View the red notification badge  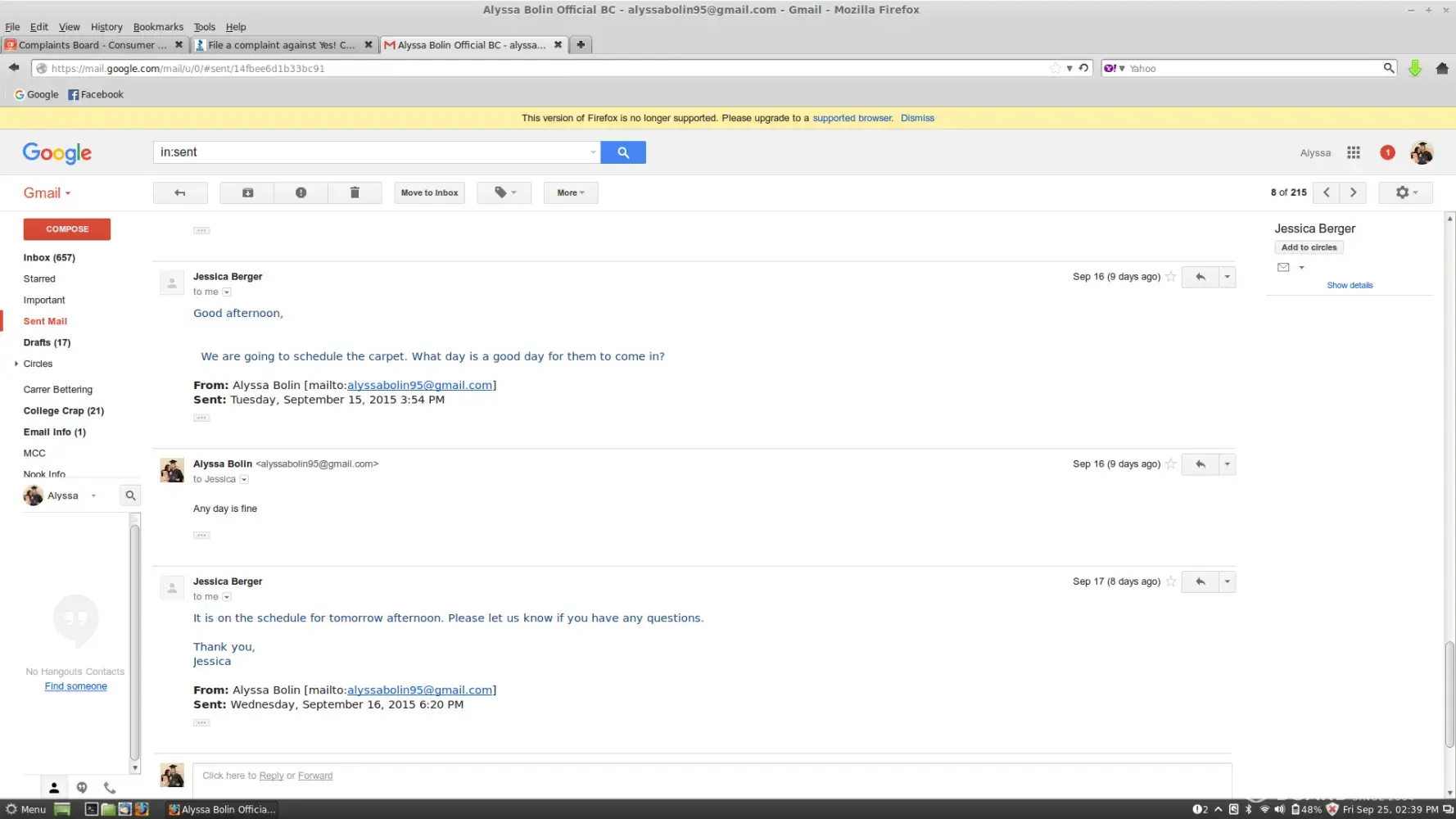[1387, 152]
